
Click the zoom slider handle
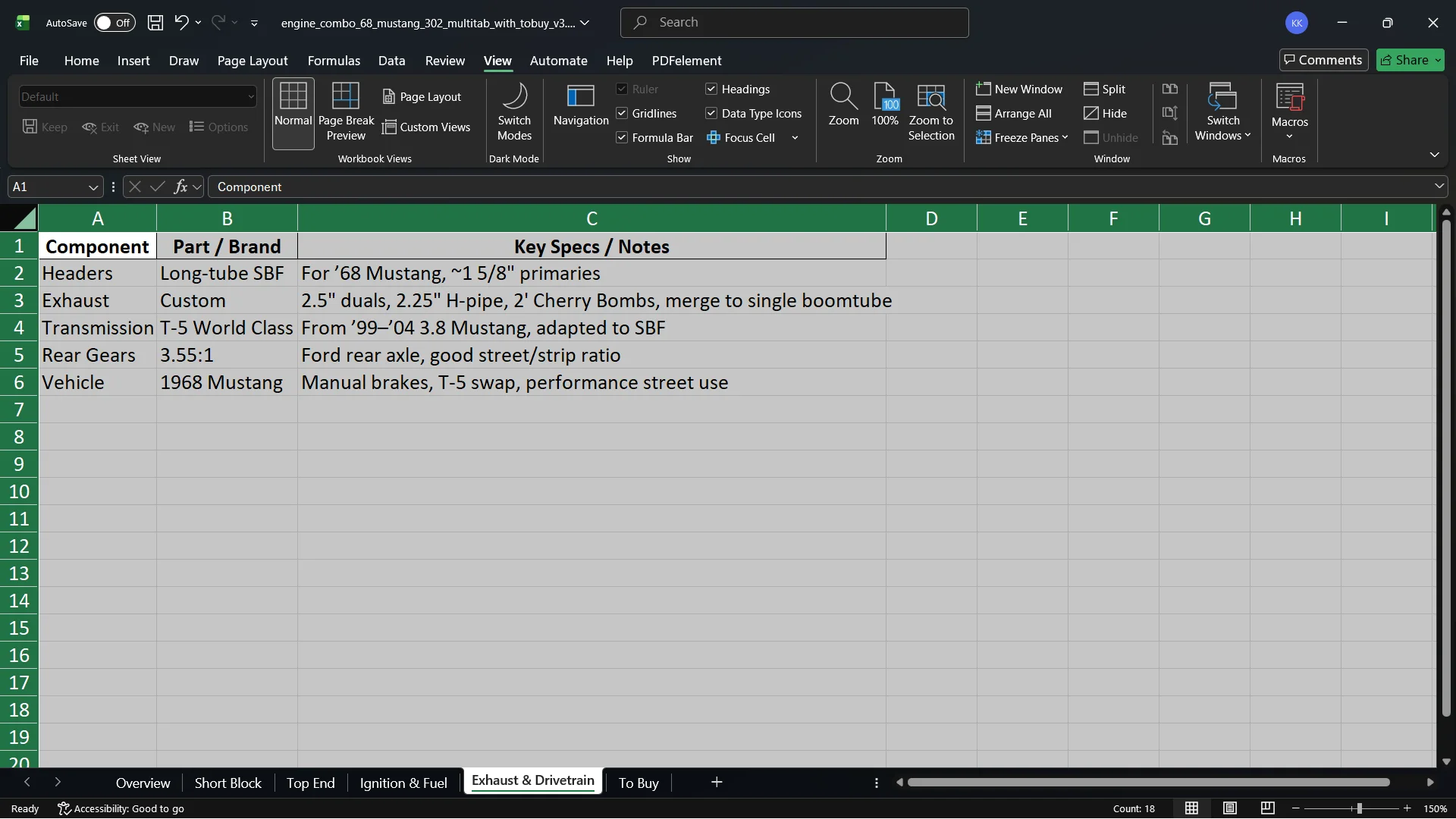pos(1359,808)
